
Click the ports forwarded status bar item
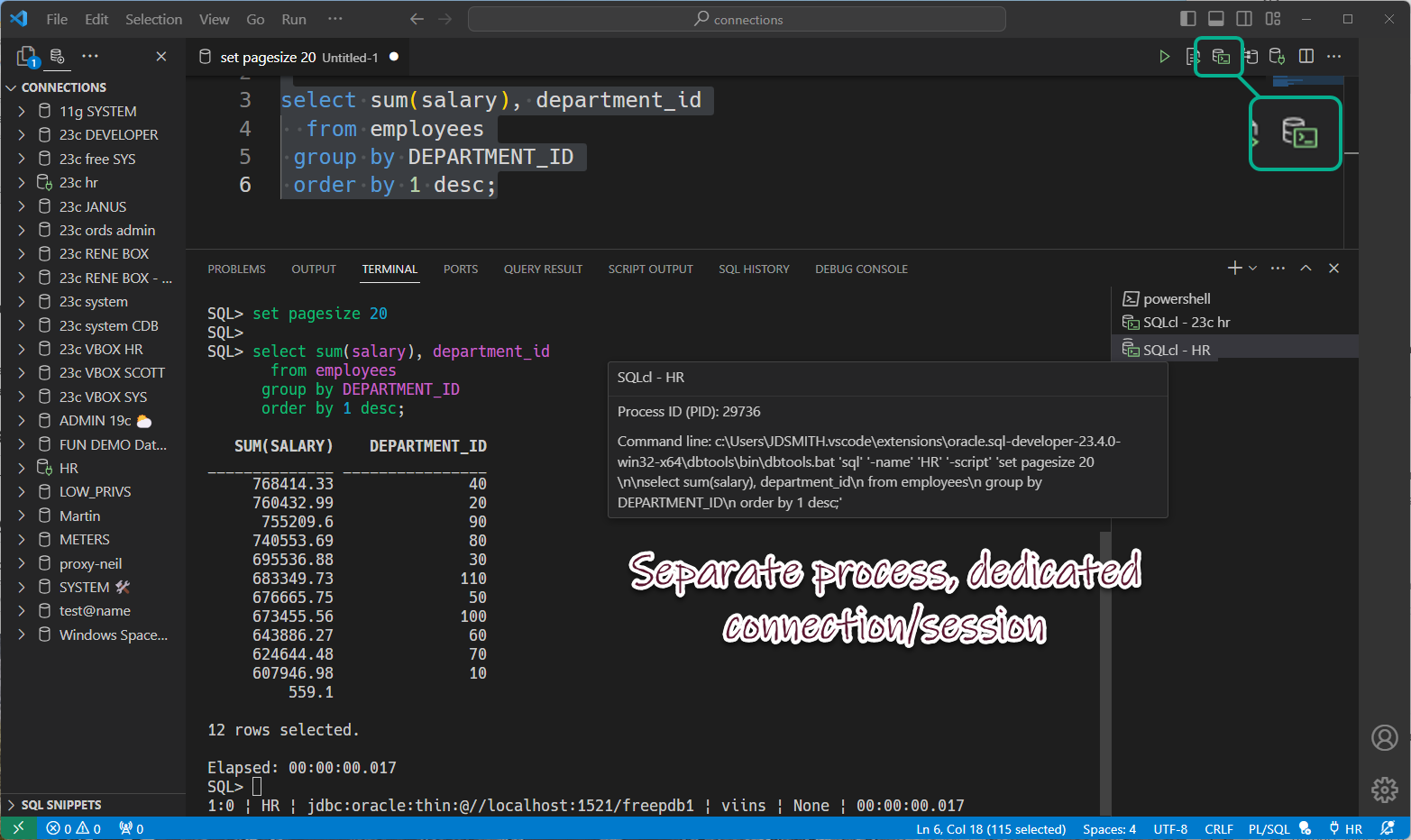[132, 828]
